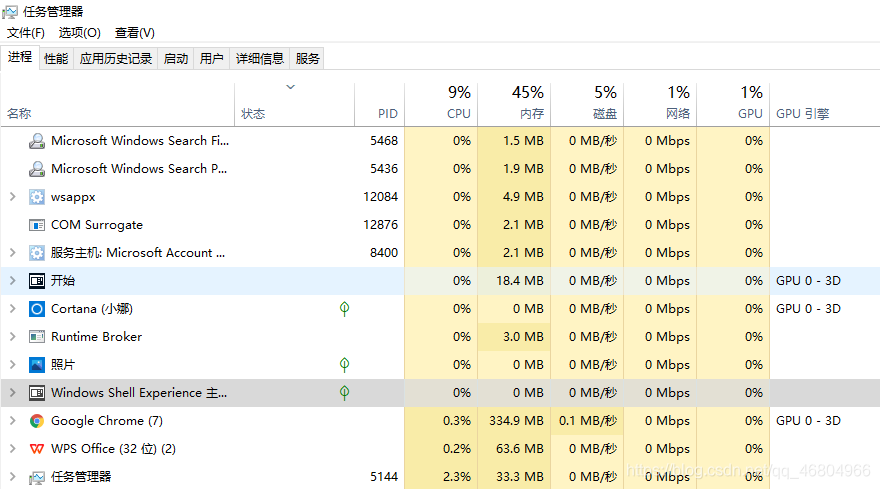Image resolution: width=880 pixels, height=489 pixels.
Task: Click Cortana's GPU 0 - 3D cell
Action: pos(808,309)
